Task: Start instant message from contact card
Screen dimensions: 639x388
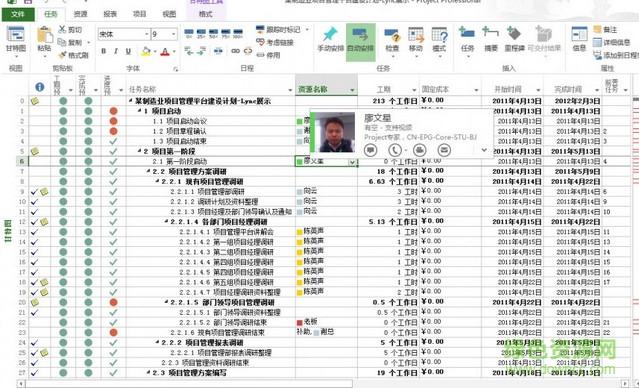Action: click(370, 150)
